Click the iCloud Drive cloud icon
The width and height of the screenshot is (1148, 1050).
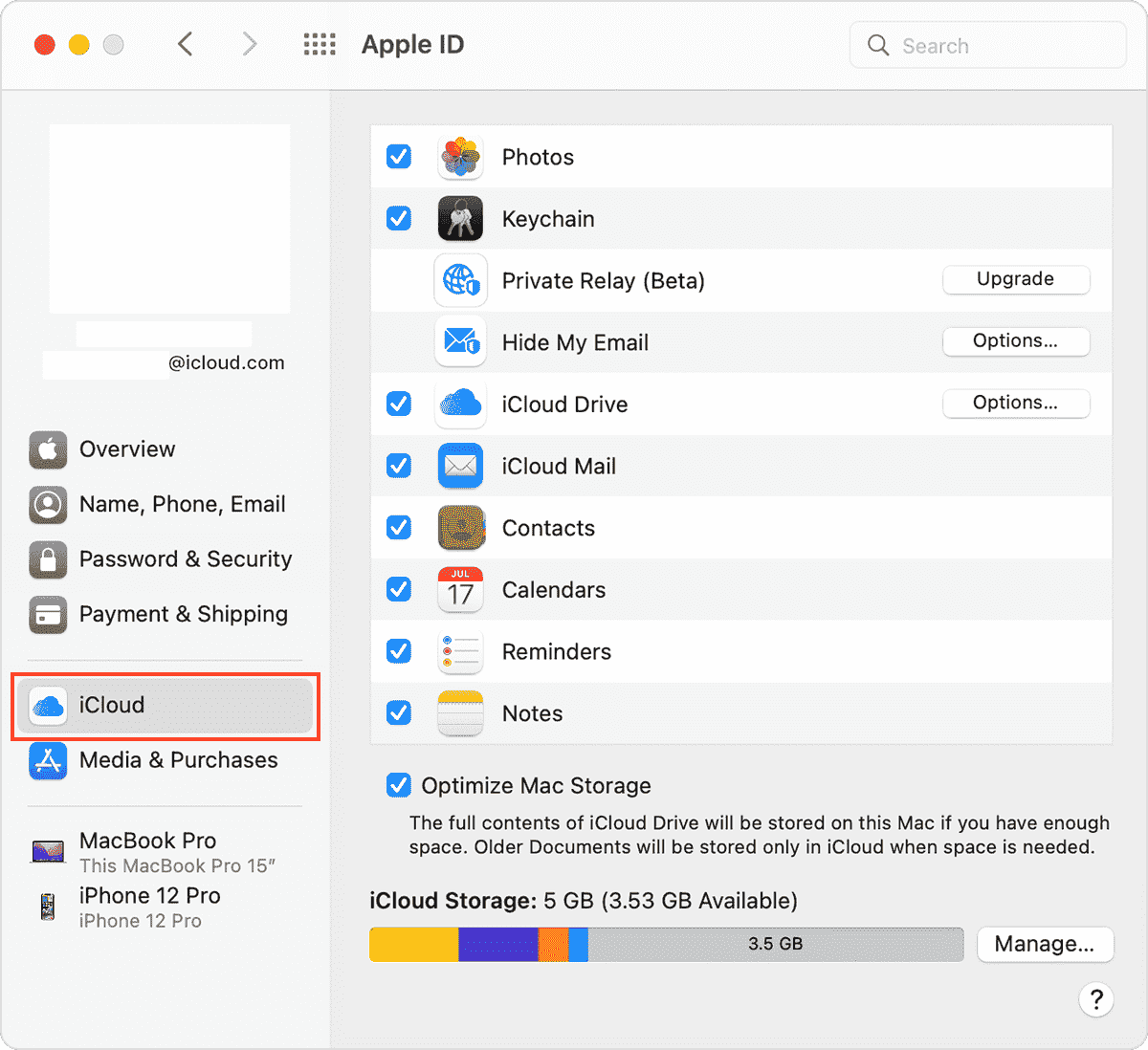(460, 405)
